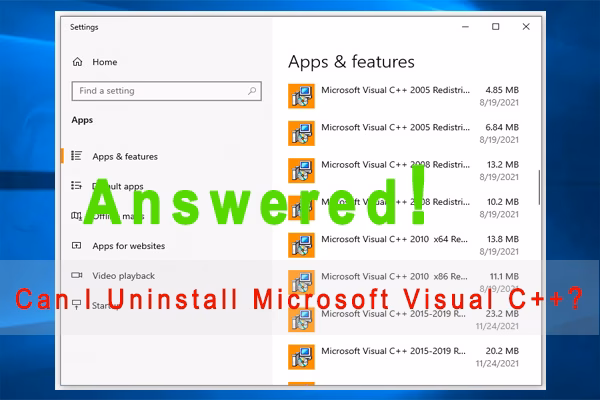600x400 pixels.
Task: Click the Apps & features list icon in sidebar
Action: (76, 156)
